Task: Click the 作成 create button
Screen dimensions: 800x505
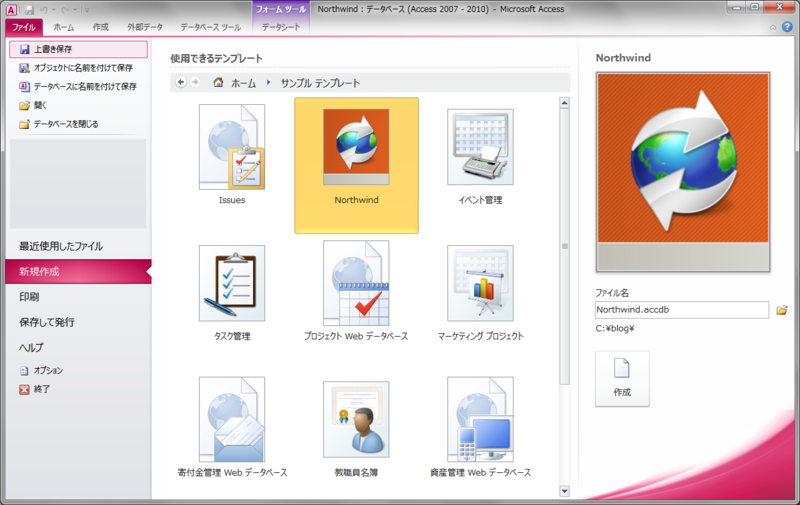Action: coord(622,378)
